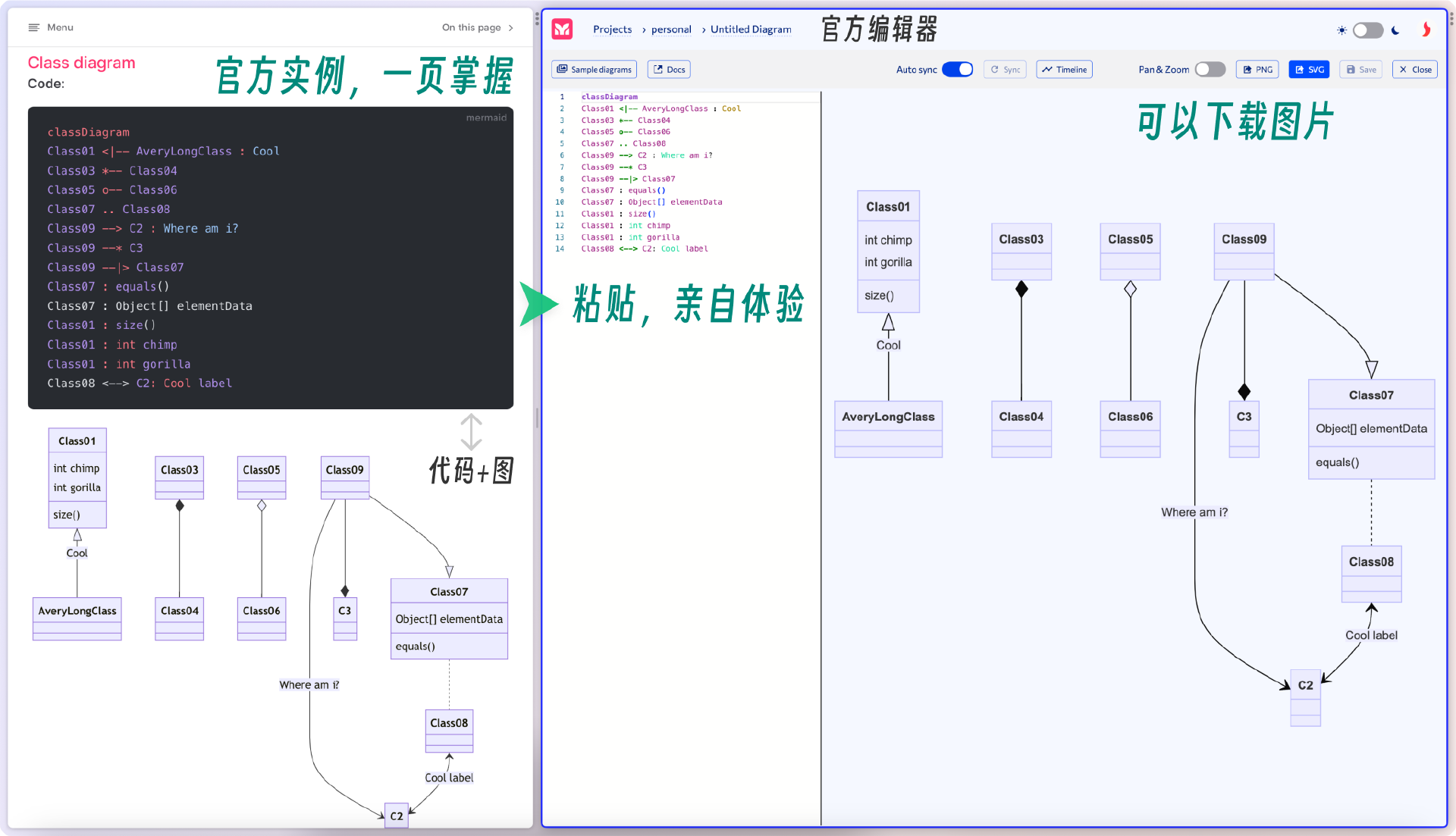Click the Class08 node in docs diagram
Screen dimensions: 1456x836
[449, 731]
